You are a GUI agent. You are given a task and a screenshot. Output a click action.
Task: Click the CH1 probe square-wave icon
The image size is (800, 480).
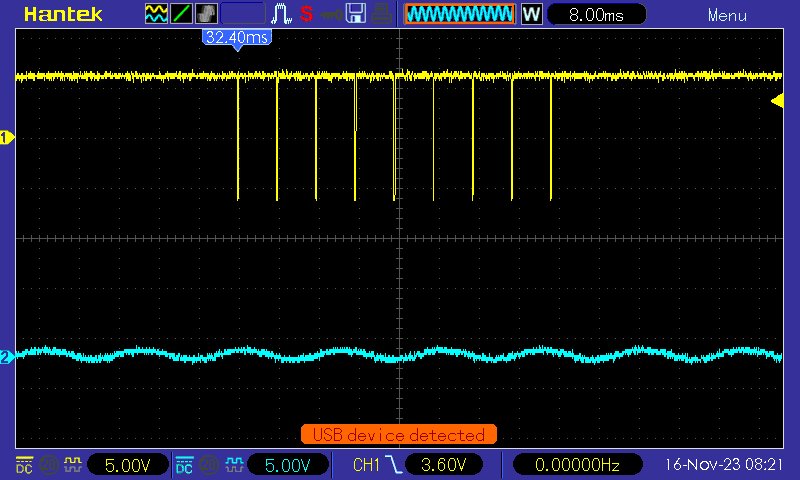pos(72,465)
